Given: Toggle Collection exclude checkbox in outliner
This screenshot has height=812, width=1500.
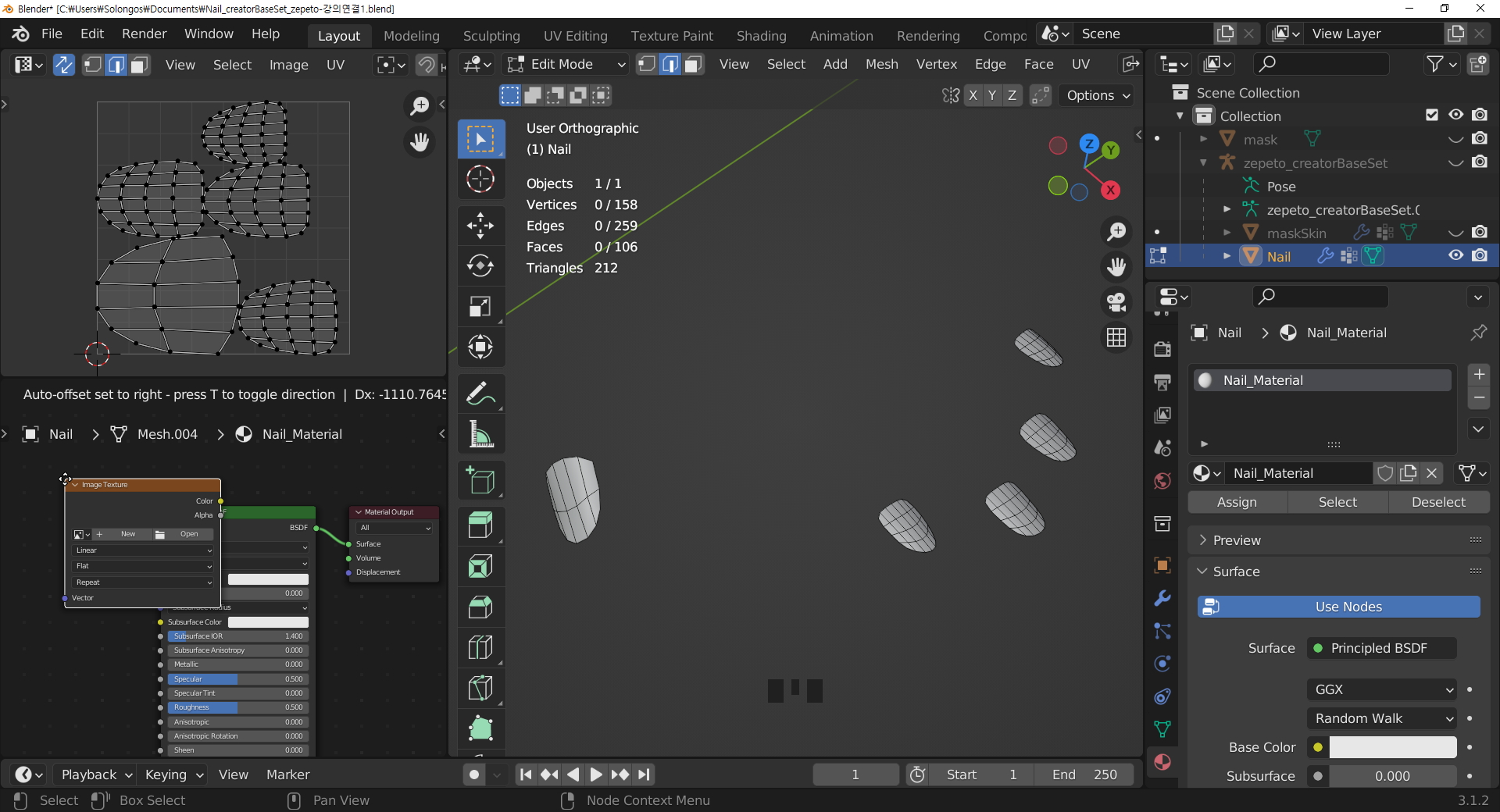Looking at the screenshot, I should point(1432,116).
